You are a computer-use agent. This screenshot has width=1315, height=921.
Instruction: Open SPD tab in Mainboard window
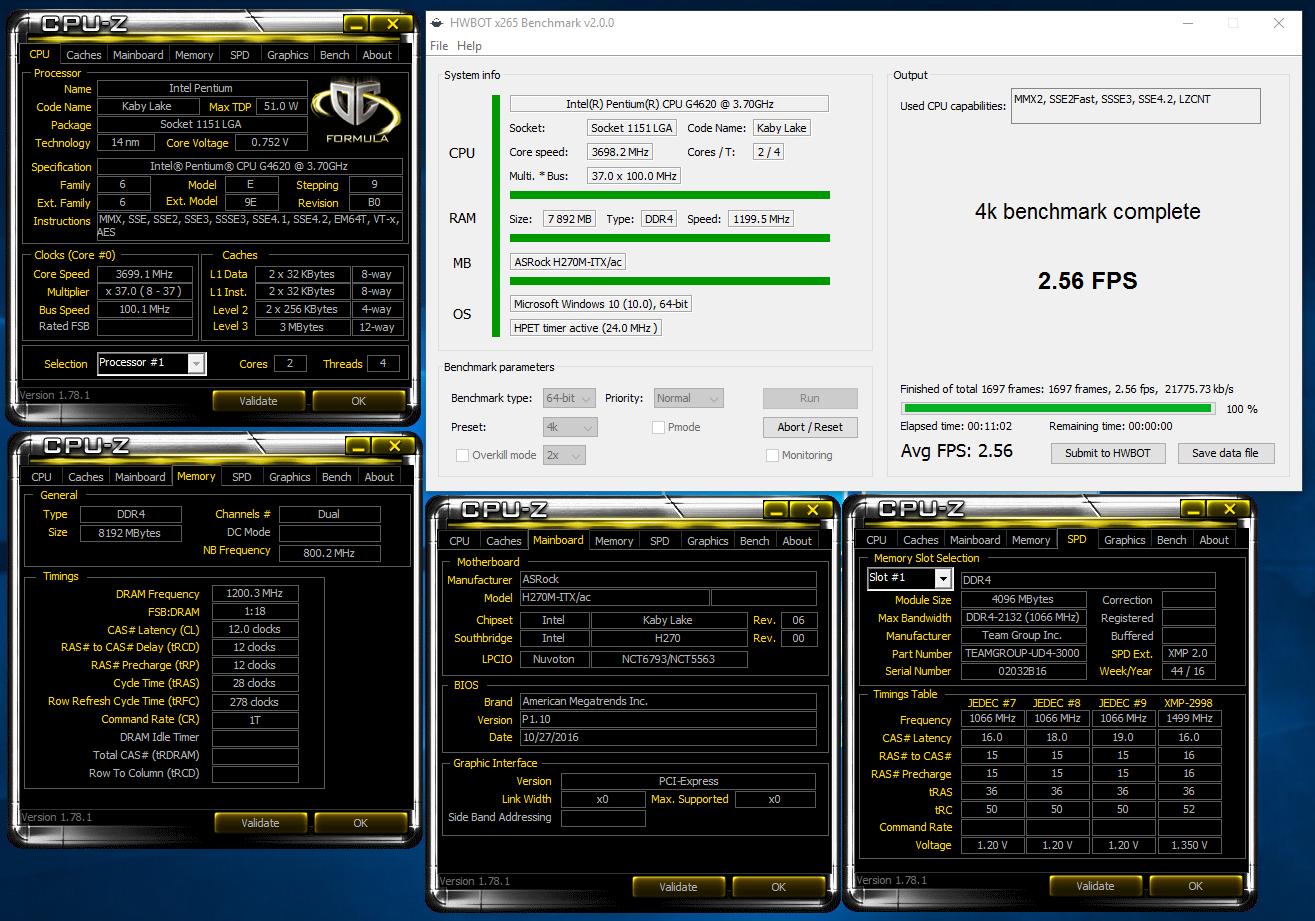(x=660, y=541)
